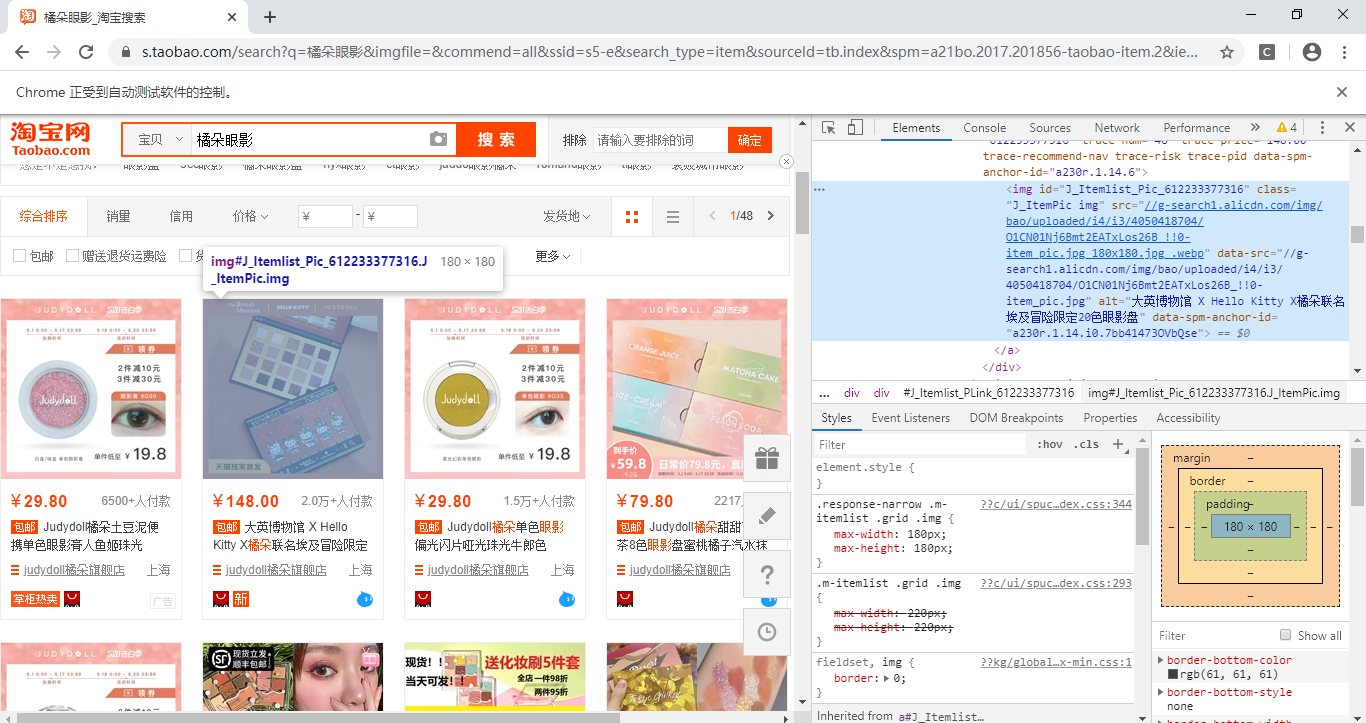Open a new browser tab

point(270,17)
